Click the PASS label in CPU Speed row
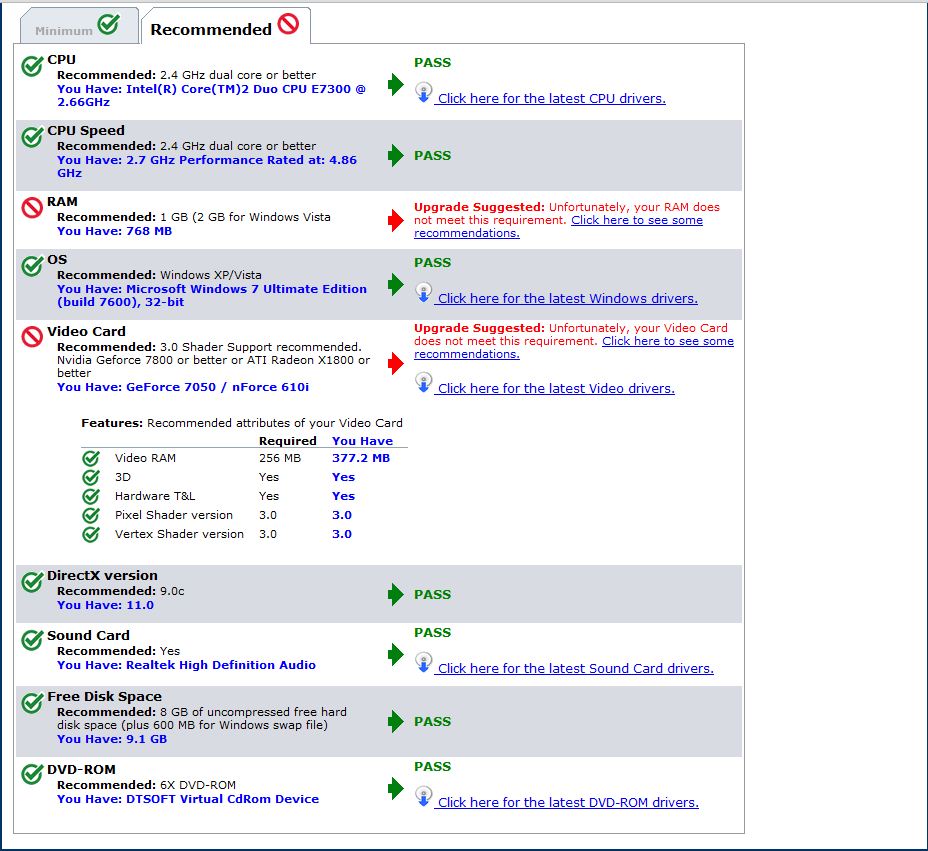 (433, 156)
